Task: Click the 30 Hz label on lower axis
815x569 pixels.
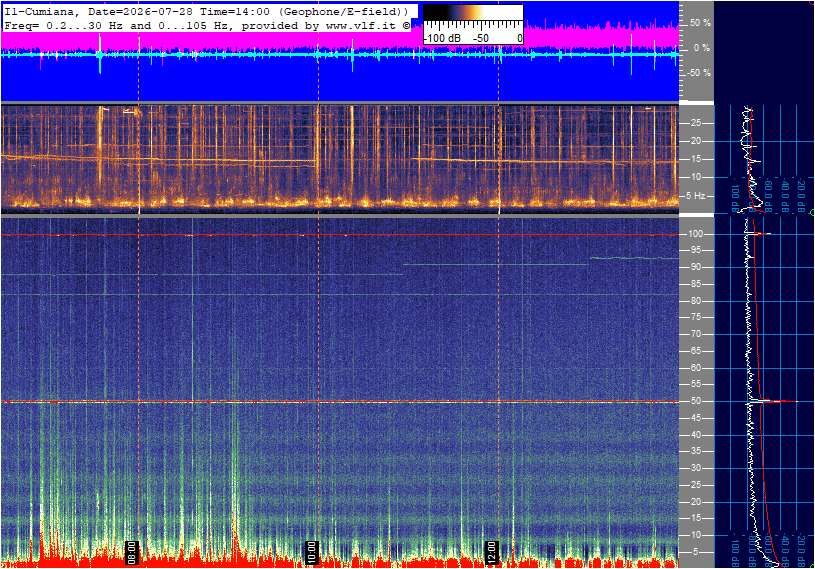Action: point(696,468)
